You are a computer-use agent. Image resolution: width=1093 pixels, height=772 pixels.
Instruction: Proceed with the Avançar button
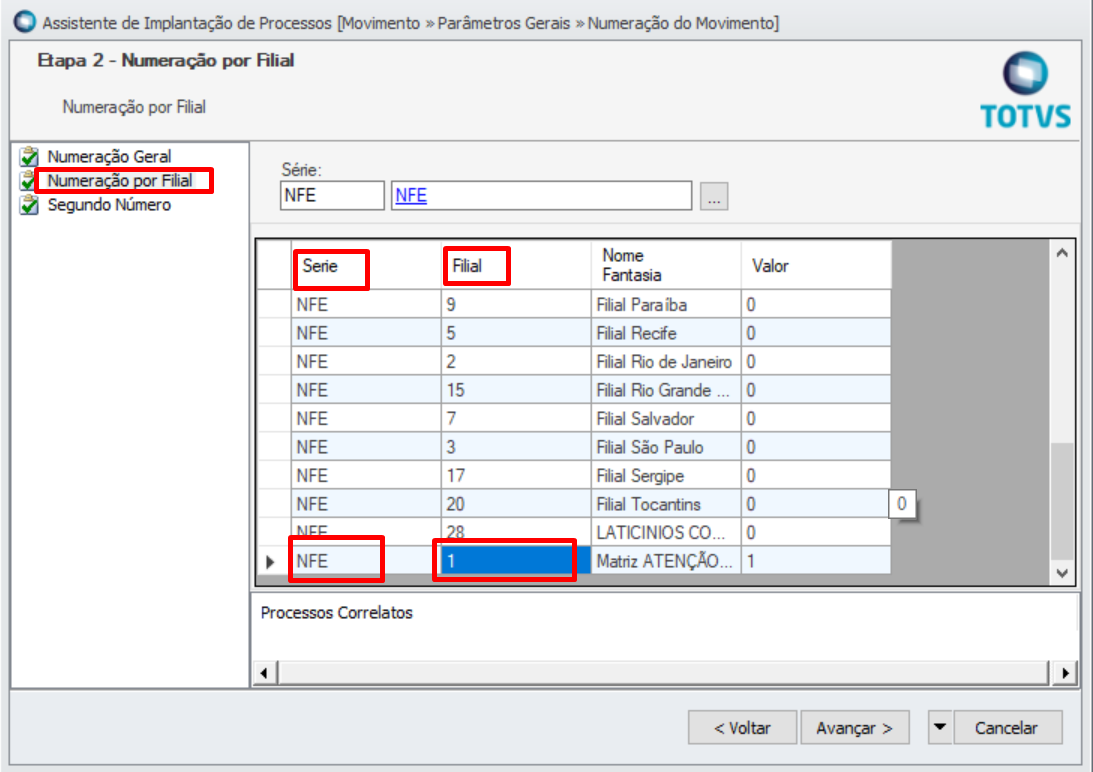pos(855,727)
